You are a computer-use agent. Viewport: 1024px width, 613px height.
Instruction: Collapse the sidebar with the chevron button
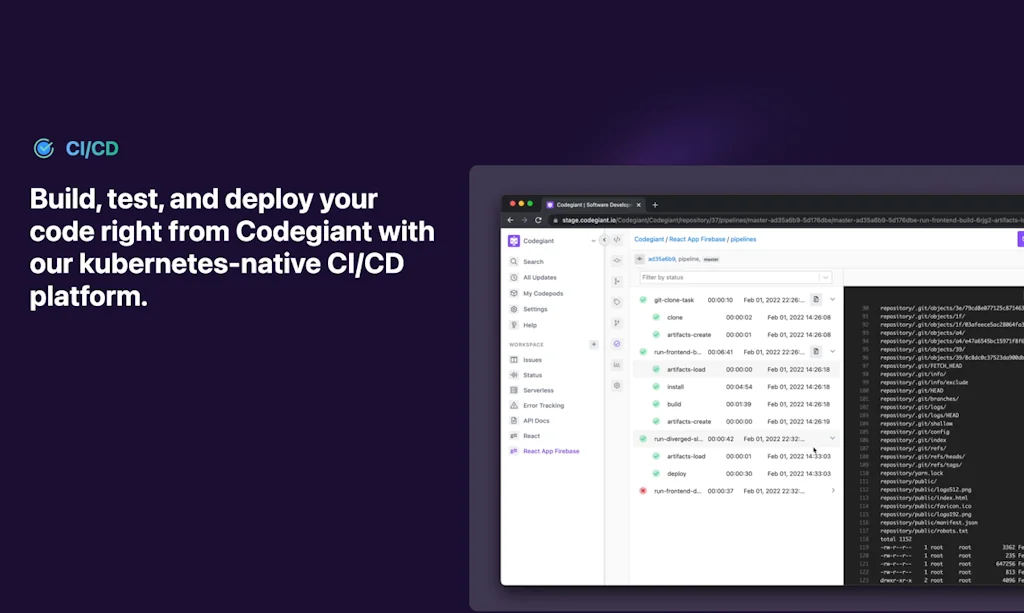(x=604, y=240)
